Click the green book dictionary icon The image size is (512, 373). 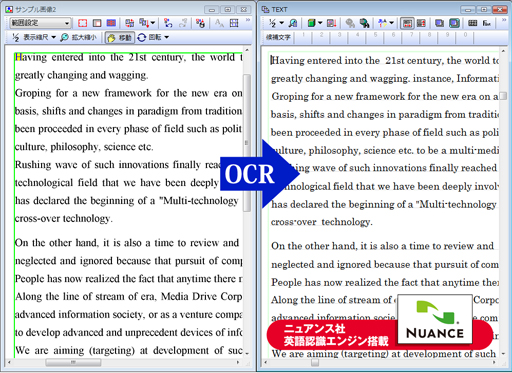pos(312,23)
